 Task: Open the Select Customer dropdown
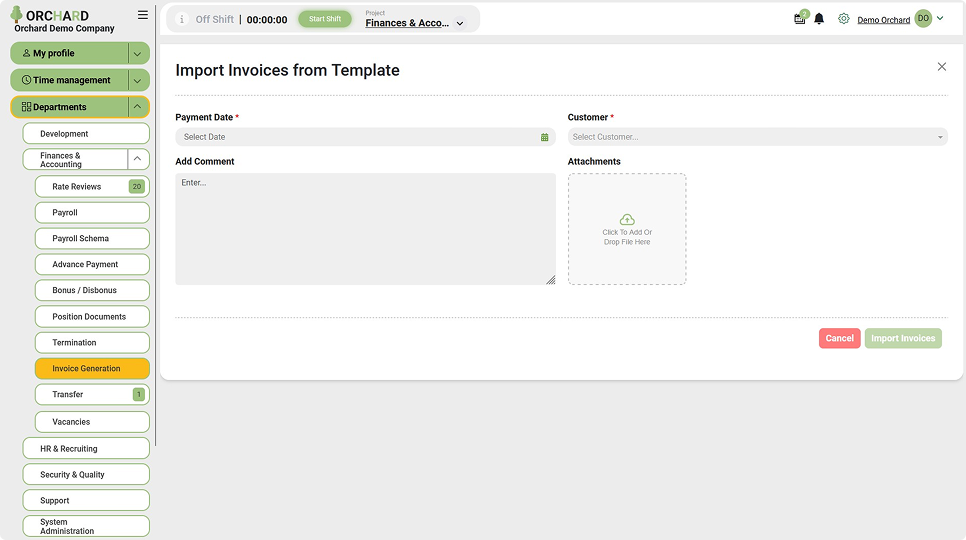tap(757, 137)
